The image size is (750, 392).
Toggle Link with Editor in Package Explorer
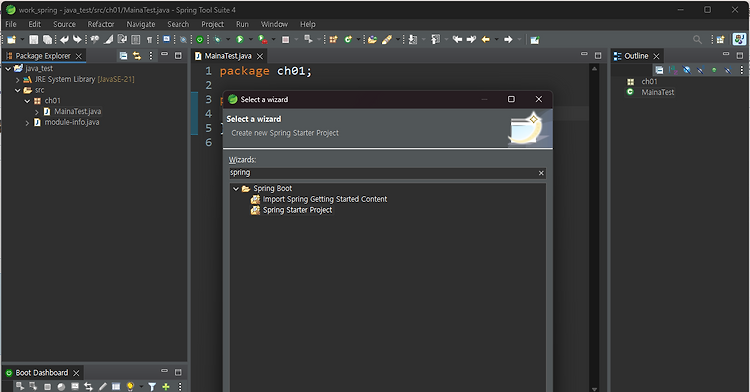tap(137, 56)
